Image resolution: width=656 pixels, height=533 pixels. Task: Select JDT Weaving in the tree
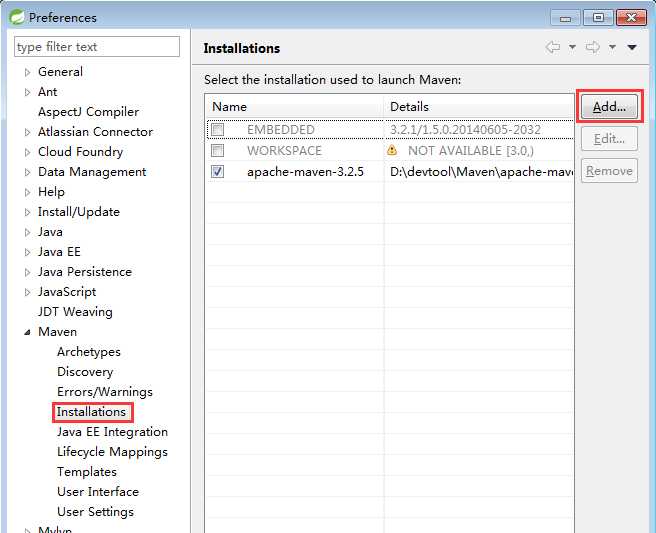[x=75, y=312]
